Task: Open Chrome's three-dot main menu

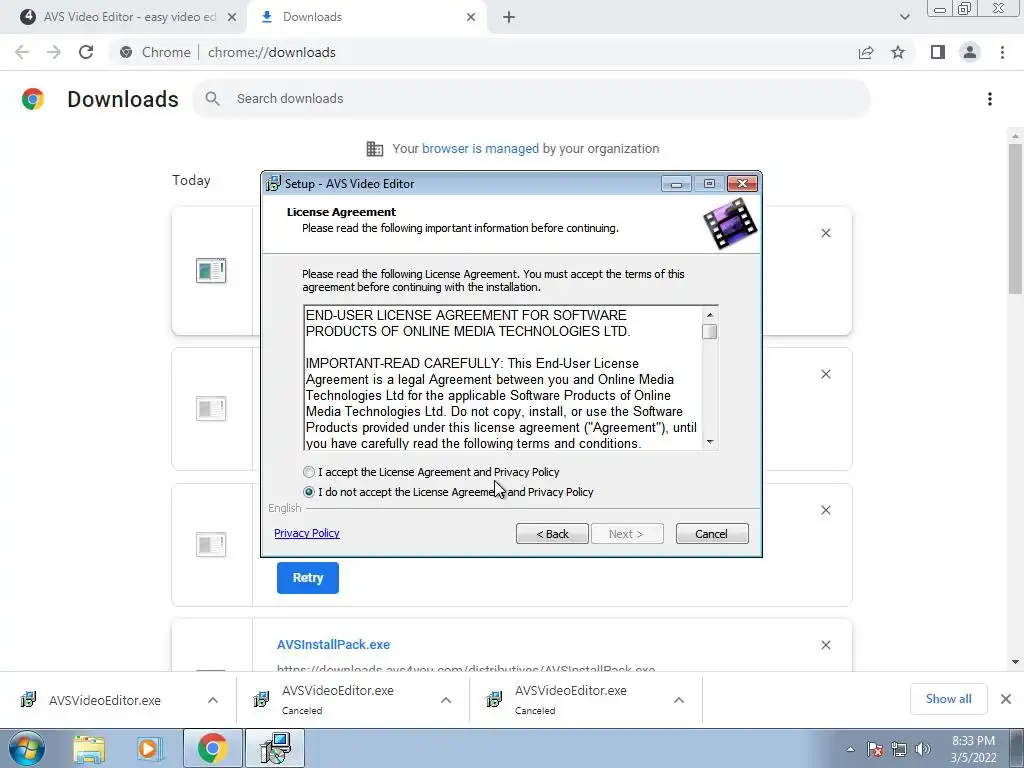Action: click(x=1002, y=52)
